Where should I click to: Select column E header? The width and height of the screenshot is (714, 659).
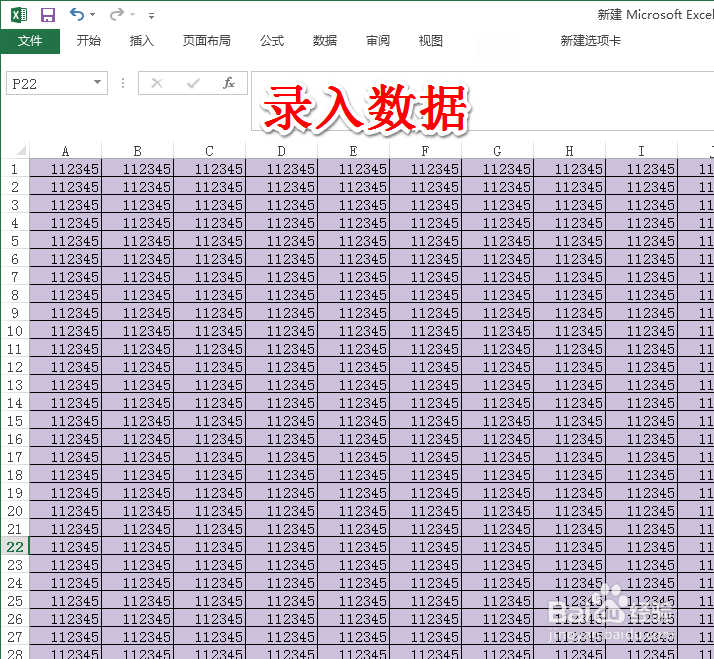point(353,151)
